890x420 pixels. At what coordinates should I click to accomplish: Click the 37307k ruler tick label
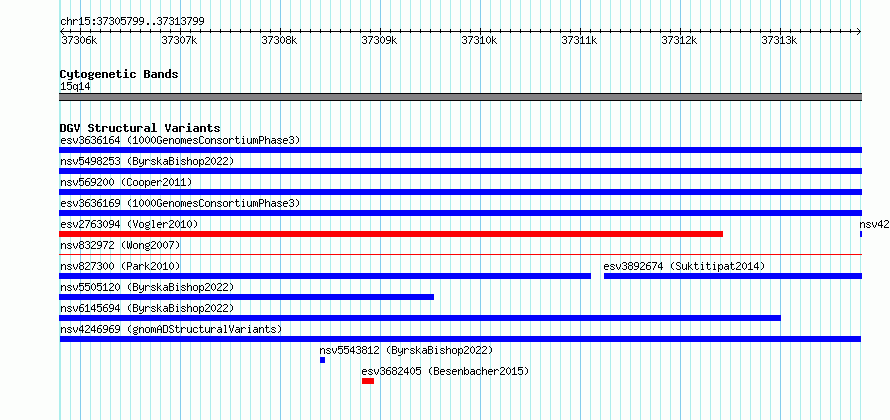(179, 40)
